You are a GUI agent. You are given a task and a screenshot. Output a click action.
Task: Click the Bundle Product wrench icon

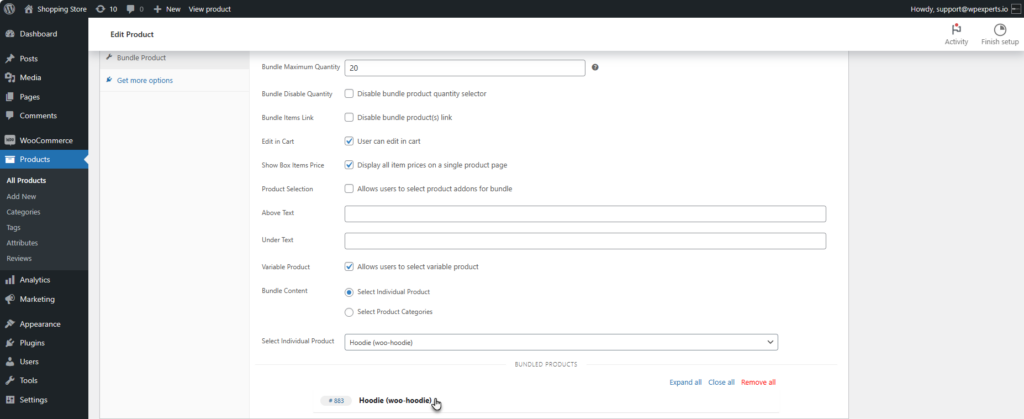tap(109, 57)
